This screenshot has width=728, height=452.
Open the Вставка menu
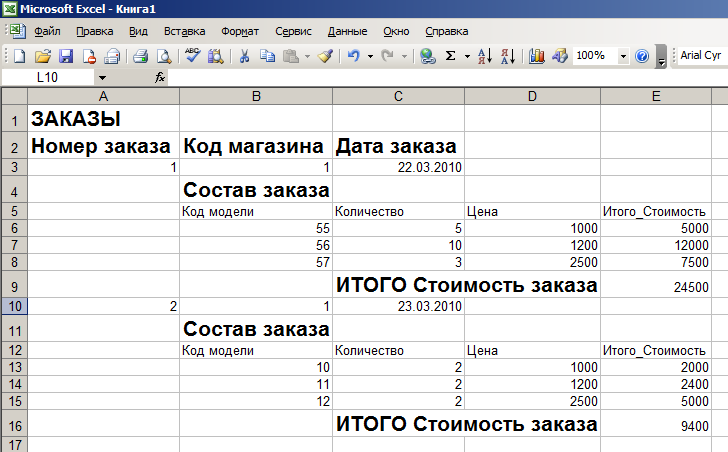tap(184, 31)
